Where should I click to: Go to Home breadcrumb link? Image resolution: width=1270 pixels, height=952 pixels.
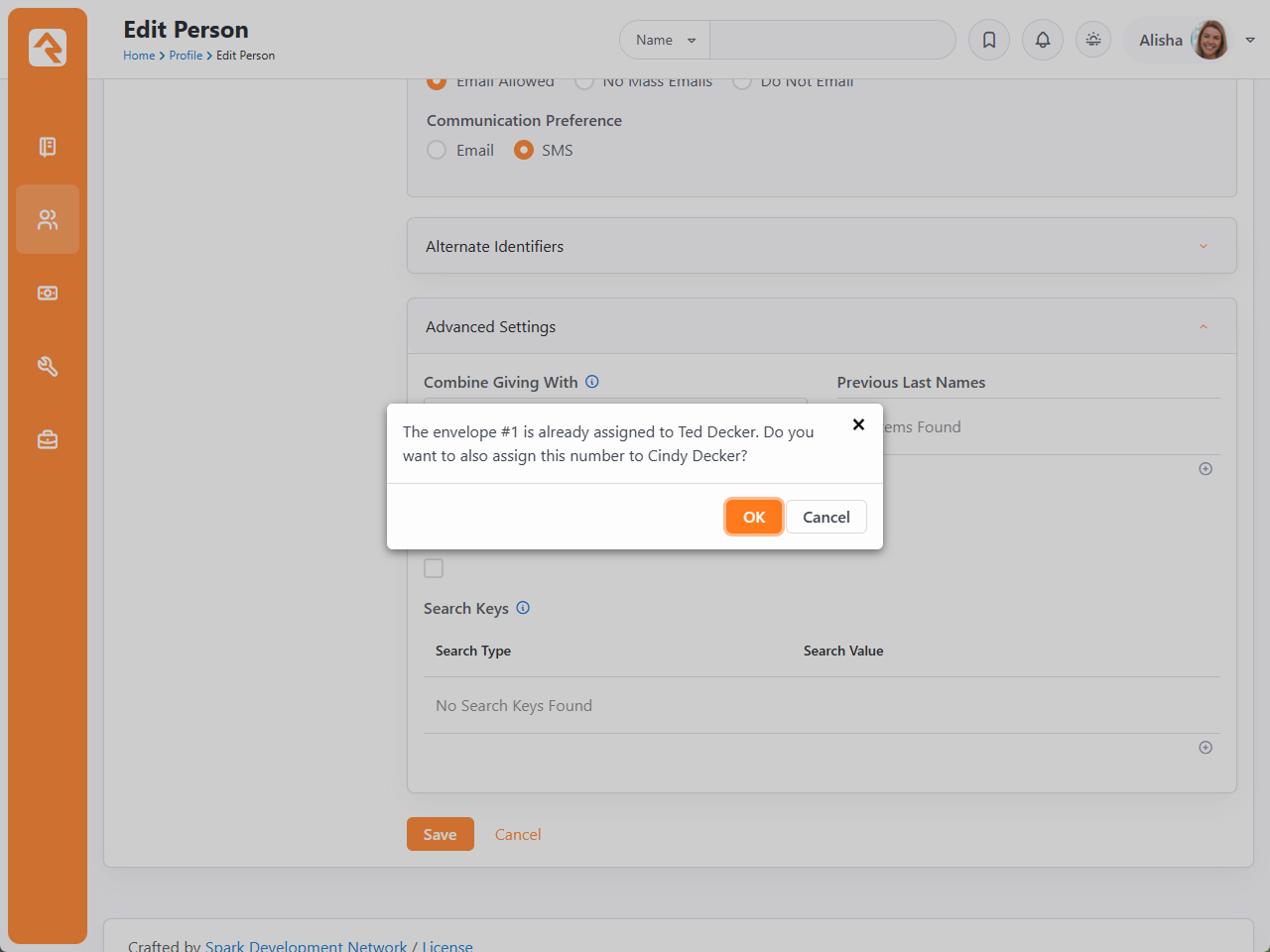[139, 56]
